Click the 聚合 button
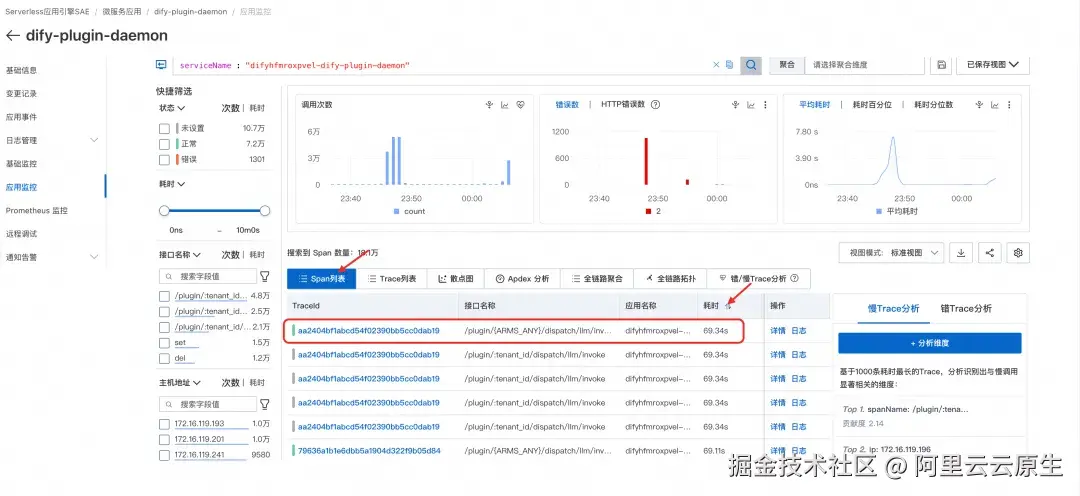The image size is (1080, 496). (x=787, y=65)
